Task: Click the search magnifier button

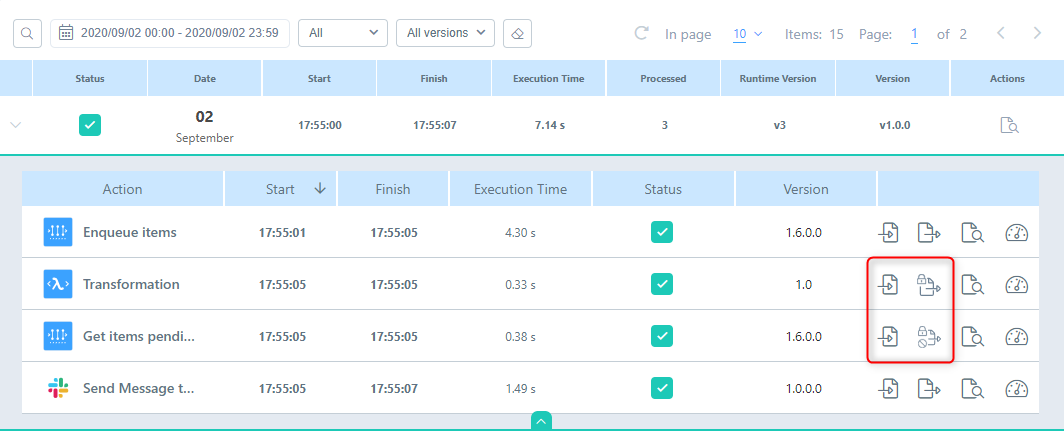Action: [27, 33]
